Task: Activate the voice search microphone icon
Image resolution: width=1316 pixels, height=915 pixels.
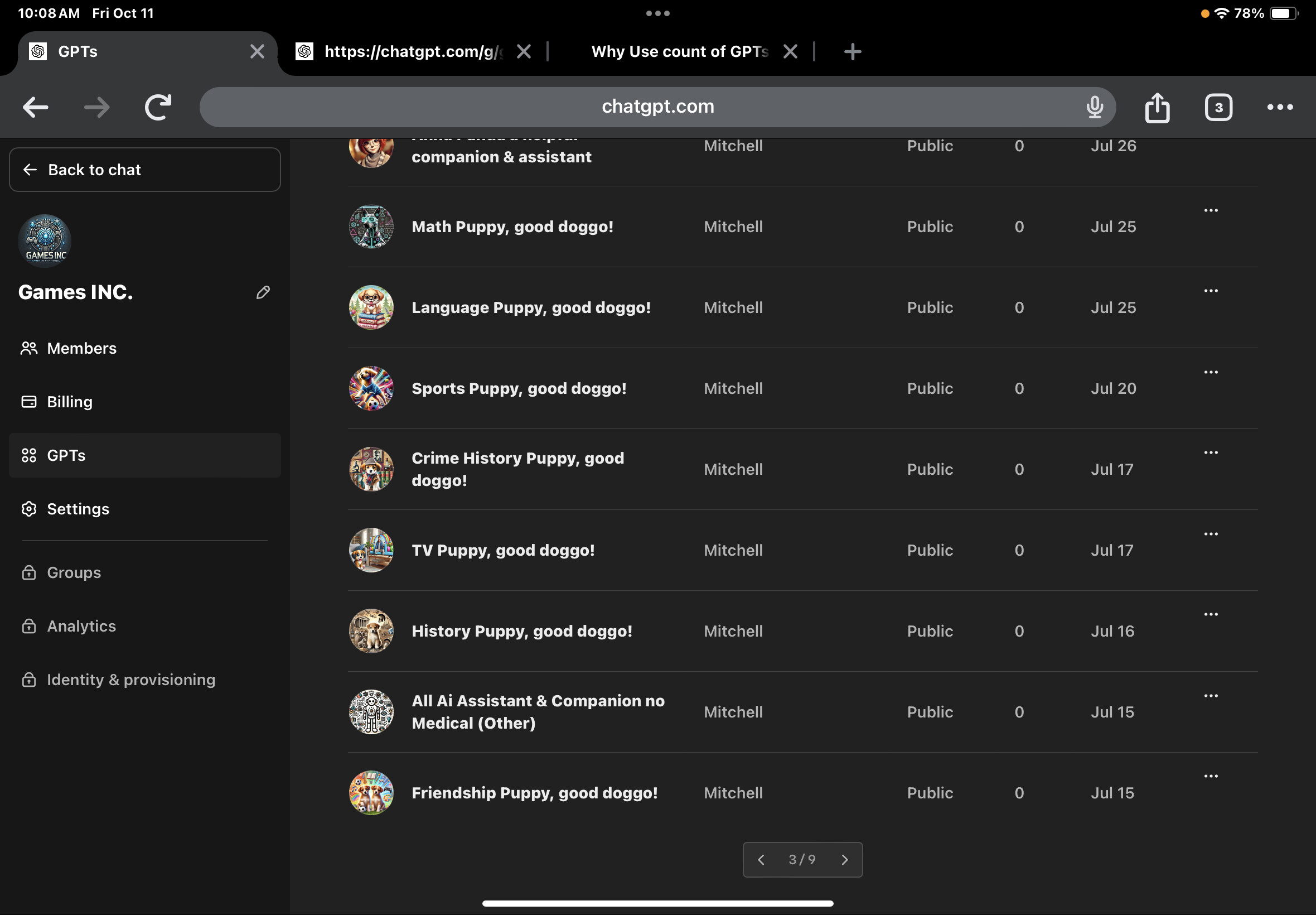Action: 1095,107
